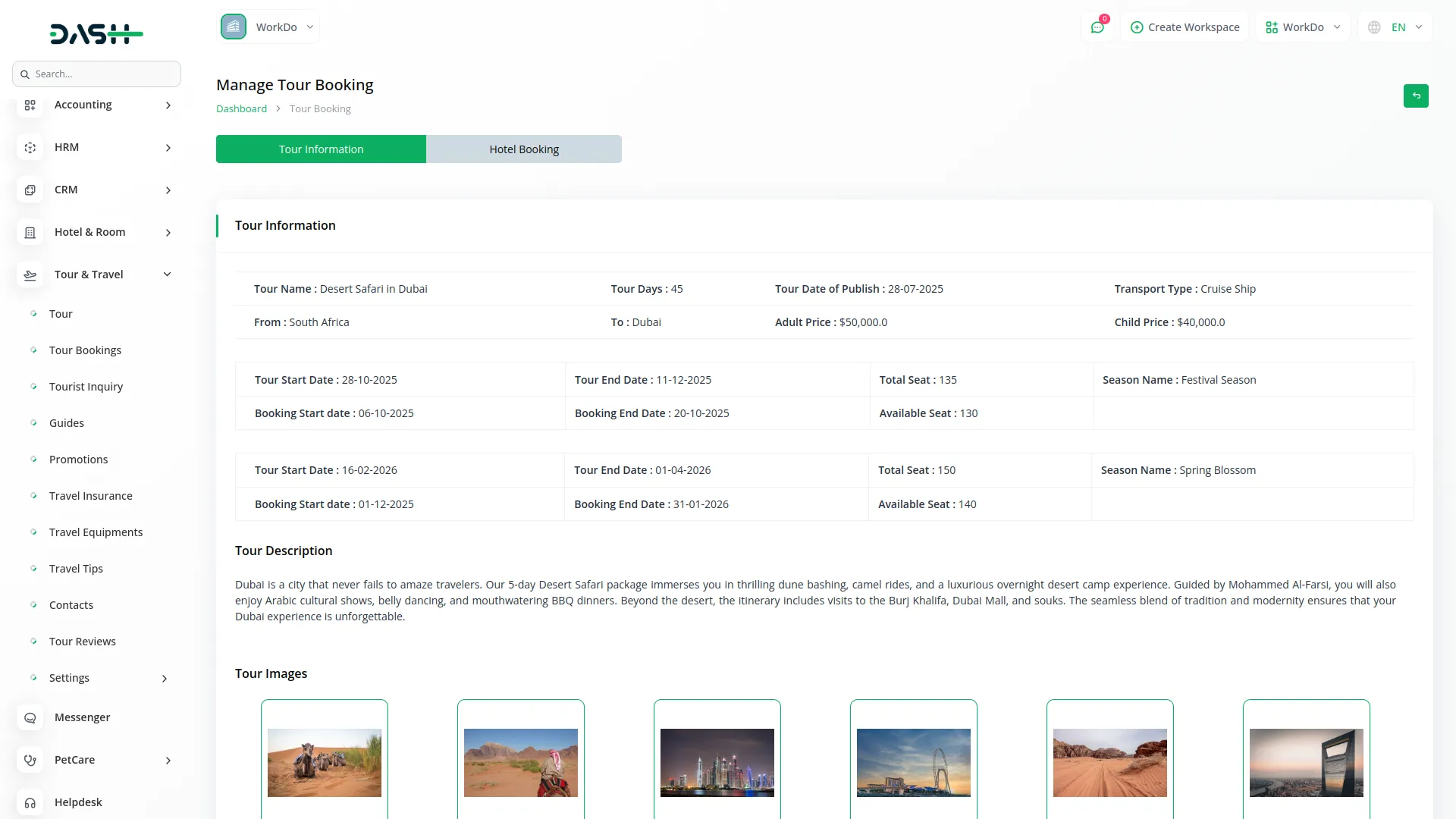
Task: Select the HRM module icon
Action: click(30, 147)
